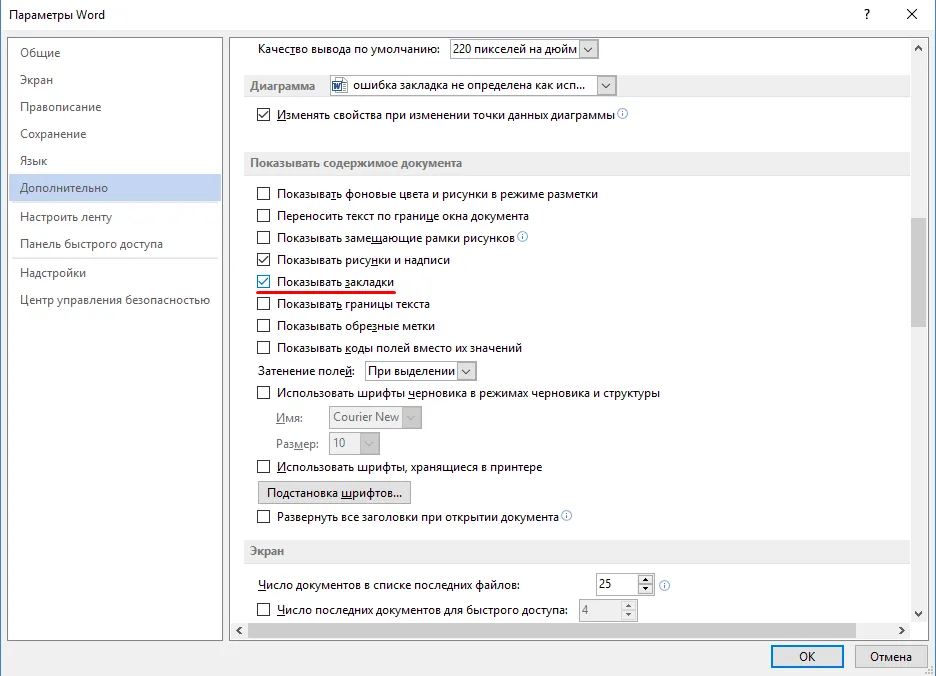The width and height of the screenshot is (936, 676).
Task: Enable Показывать коды полей вместо их значений
Action: pos(263,348)
